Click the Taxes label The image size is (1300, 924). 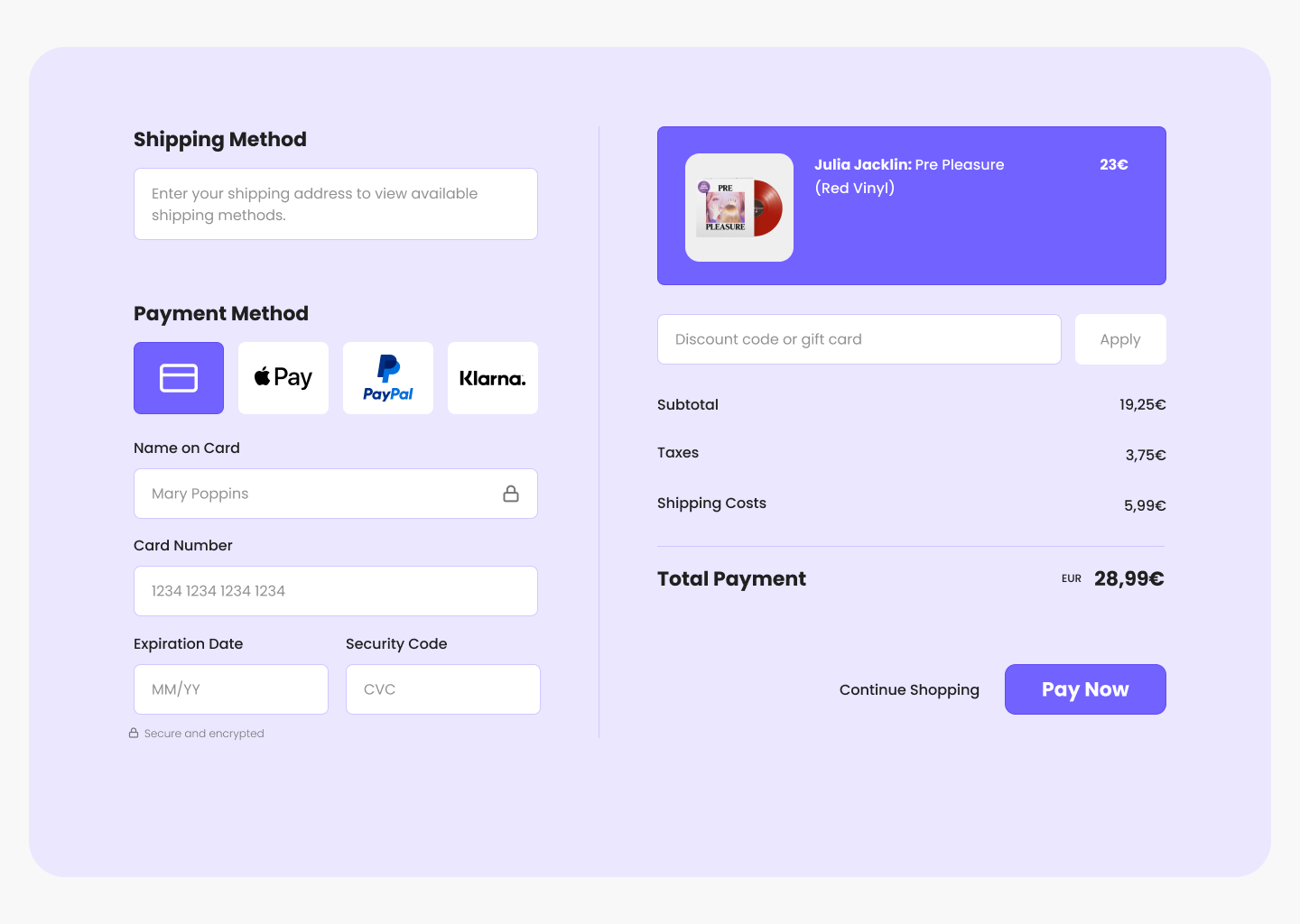point(678,452)
